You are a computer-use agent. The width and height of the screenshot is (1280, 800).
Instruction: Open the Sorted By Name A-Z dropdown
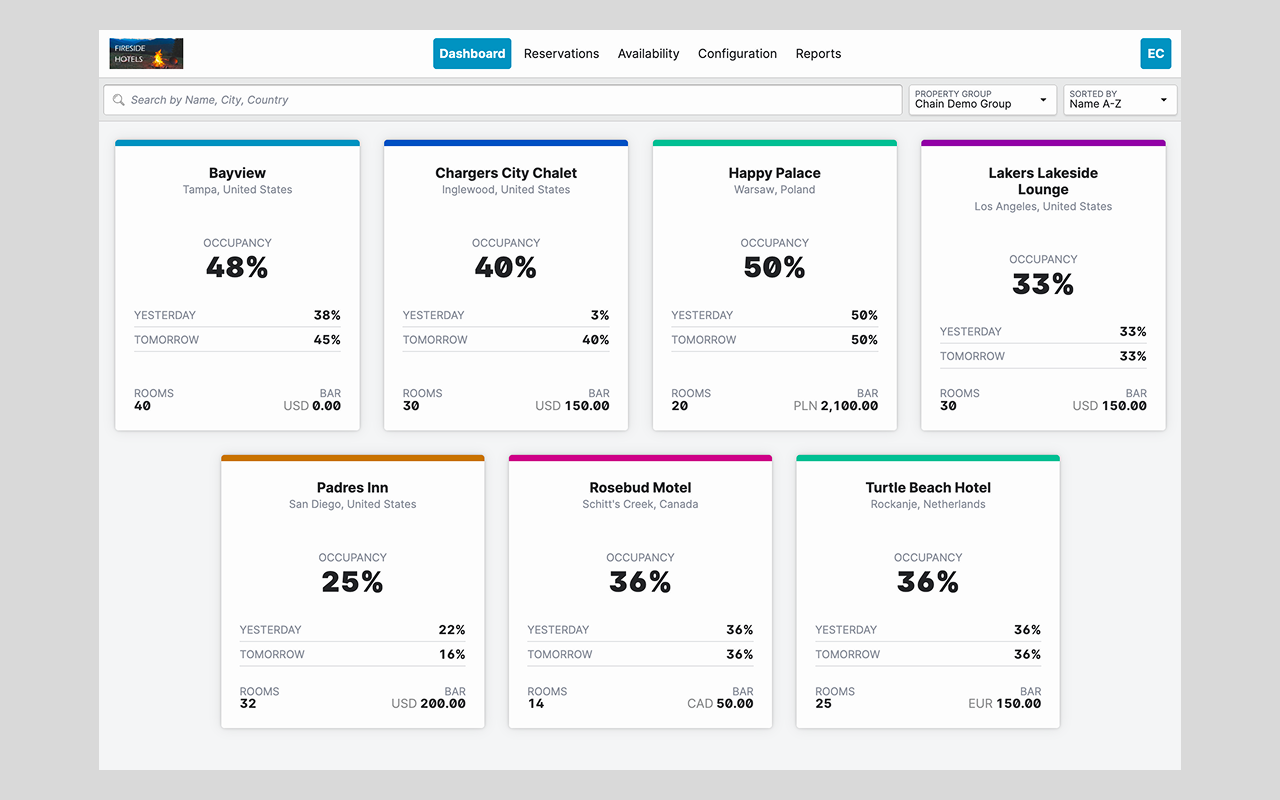click(1120, 100)
